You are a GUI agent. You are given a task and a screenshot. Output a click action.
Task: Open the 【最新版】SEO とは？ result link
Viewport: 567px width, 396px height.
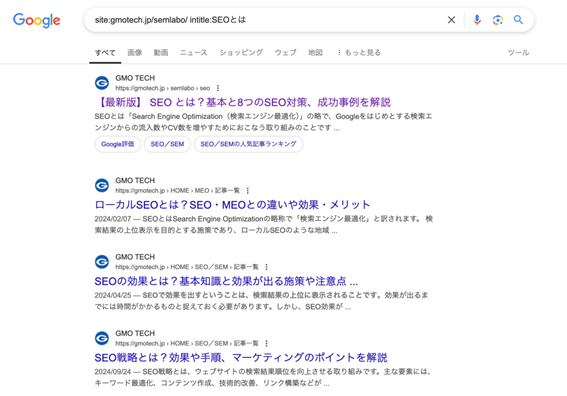(x=244, y=102)
